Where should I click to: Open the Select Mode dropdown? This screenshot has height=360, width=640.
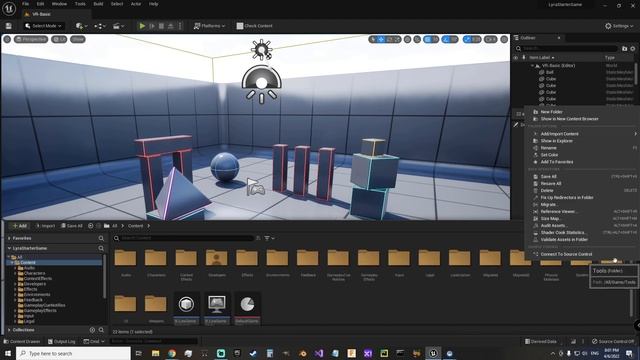43,26
